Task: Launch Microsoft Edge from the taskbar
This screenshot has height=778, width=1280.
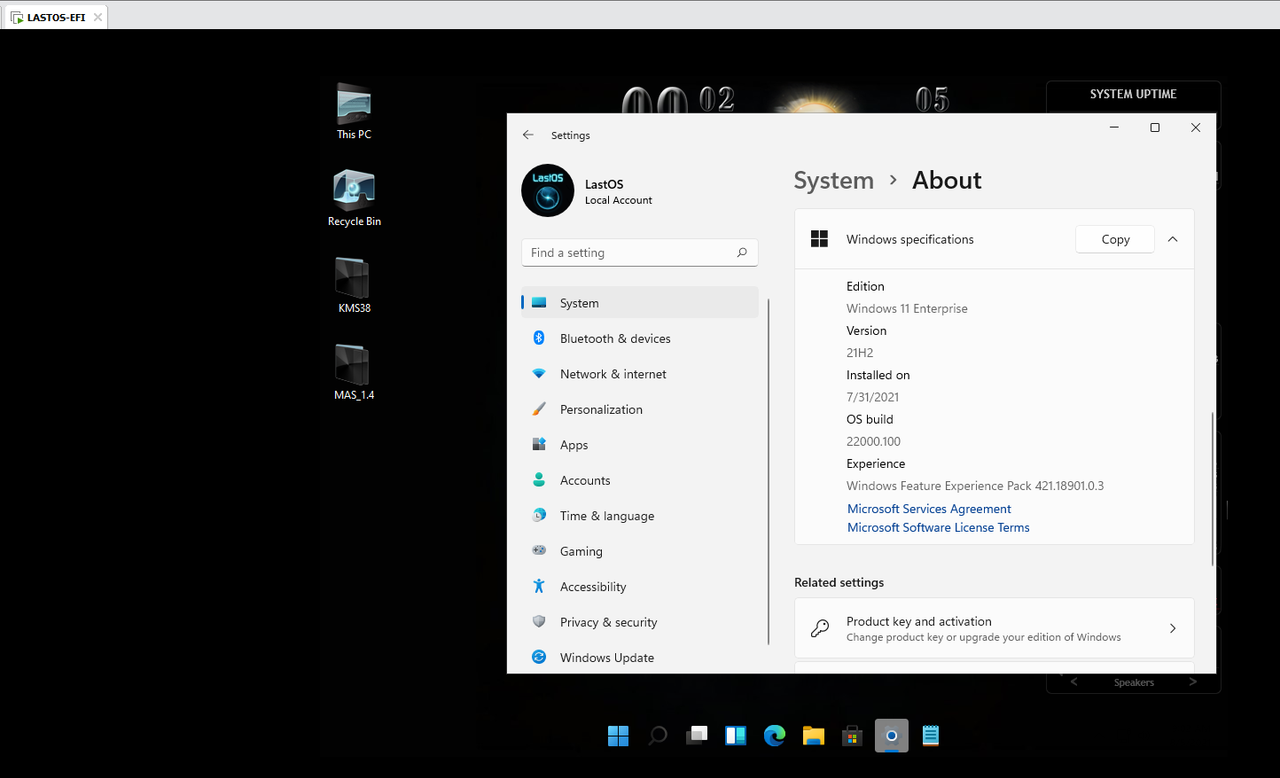Action: [x=775, y=736]
